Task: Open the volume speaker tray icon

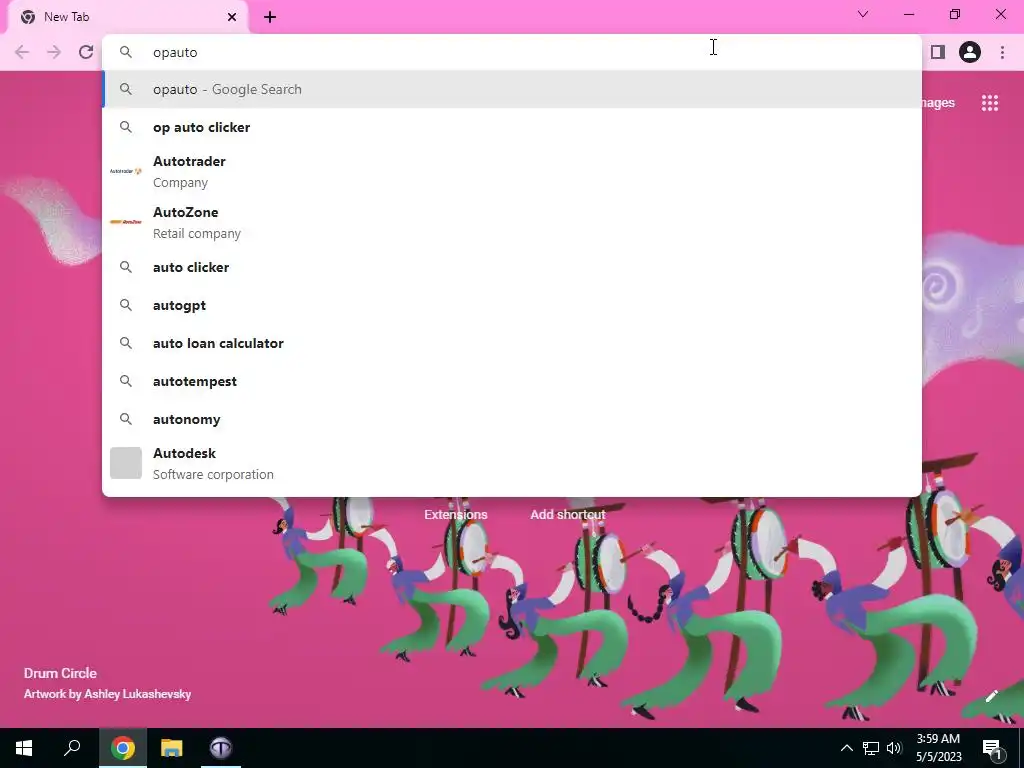Action: [894, 748]
